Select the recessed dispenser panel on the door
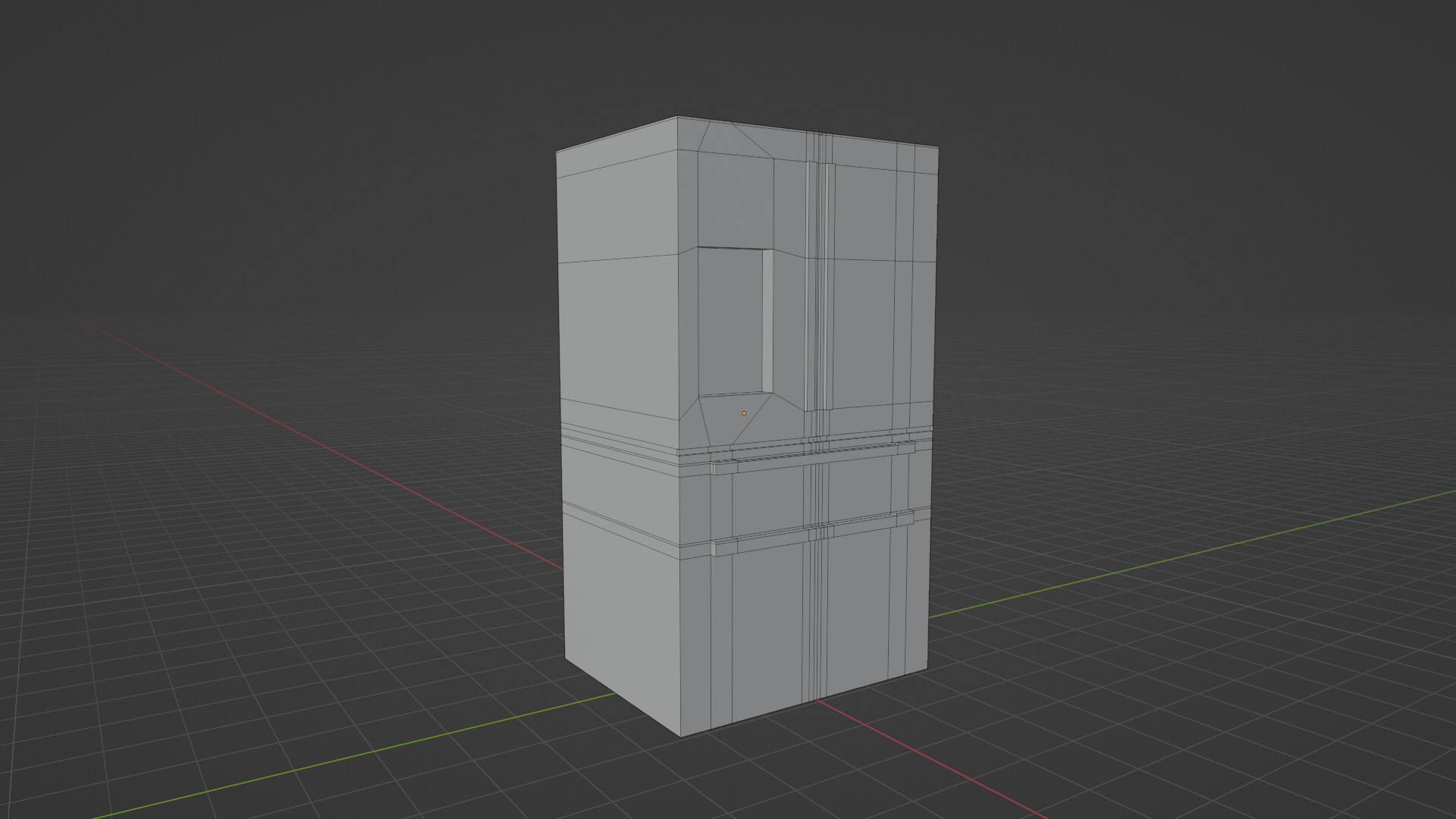Screen dimensions: 1456x819 tap(732, 322)
